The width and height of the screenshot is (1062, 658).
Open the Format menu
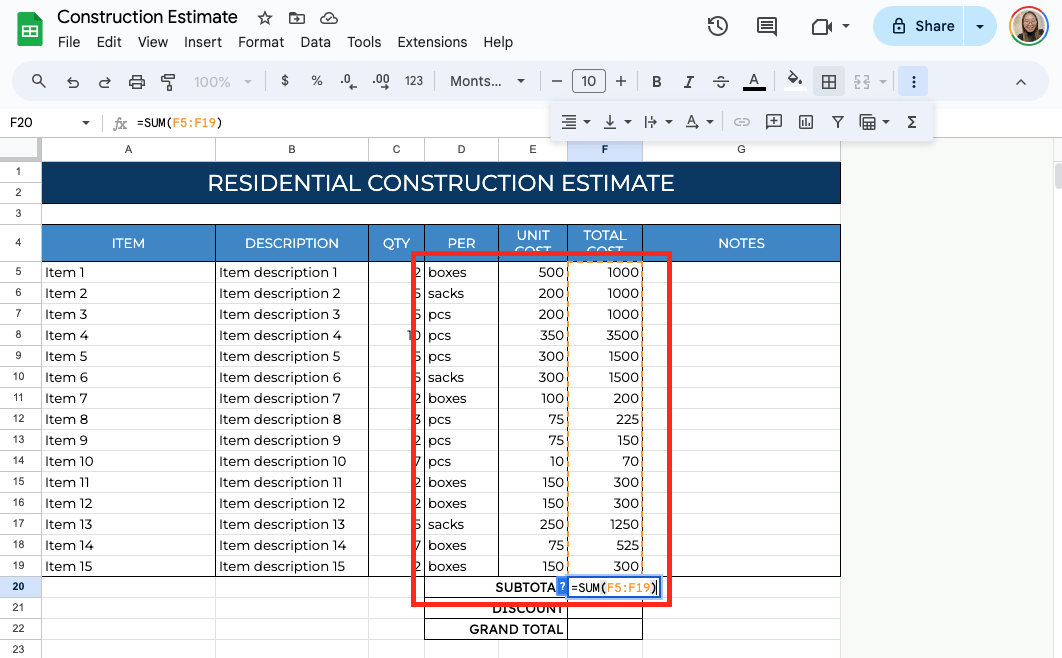pyautogui.click(x=261, y=42)
